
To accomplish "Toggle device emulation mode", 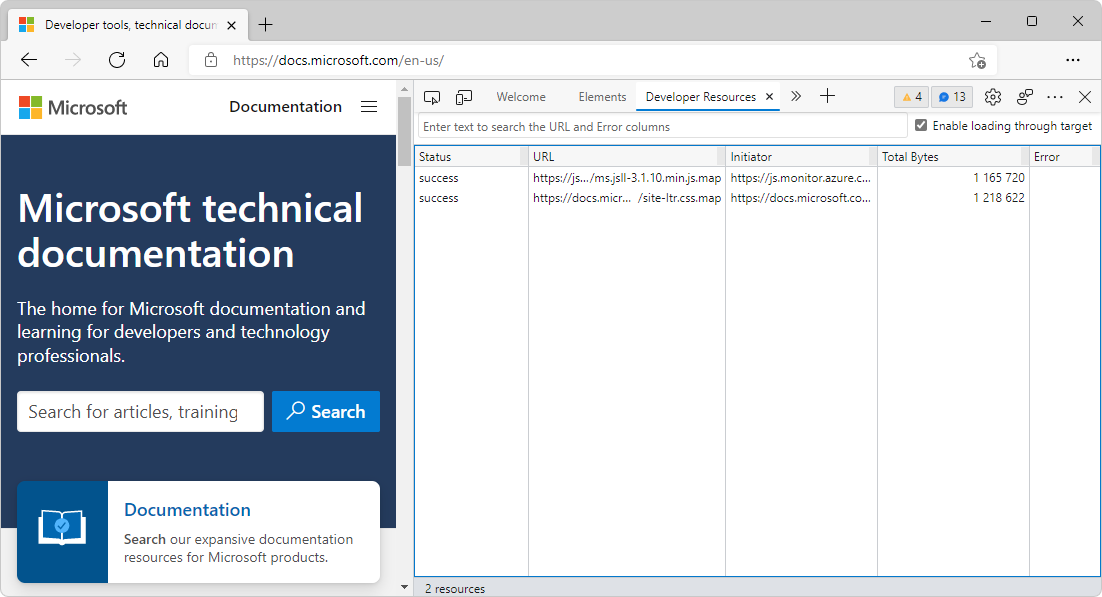I will (x=463, y=96).
